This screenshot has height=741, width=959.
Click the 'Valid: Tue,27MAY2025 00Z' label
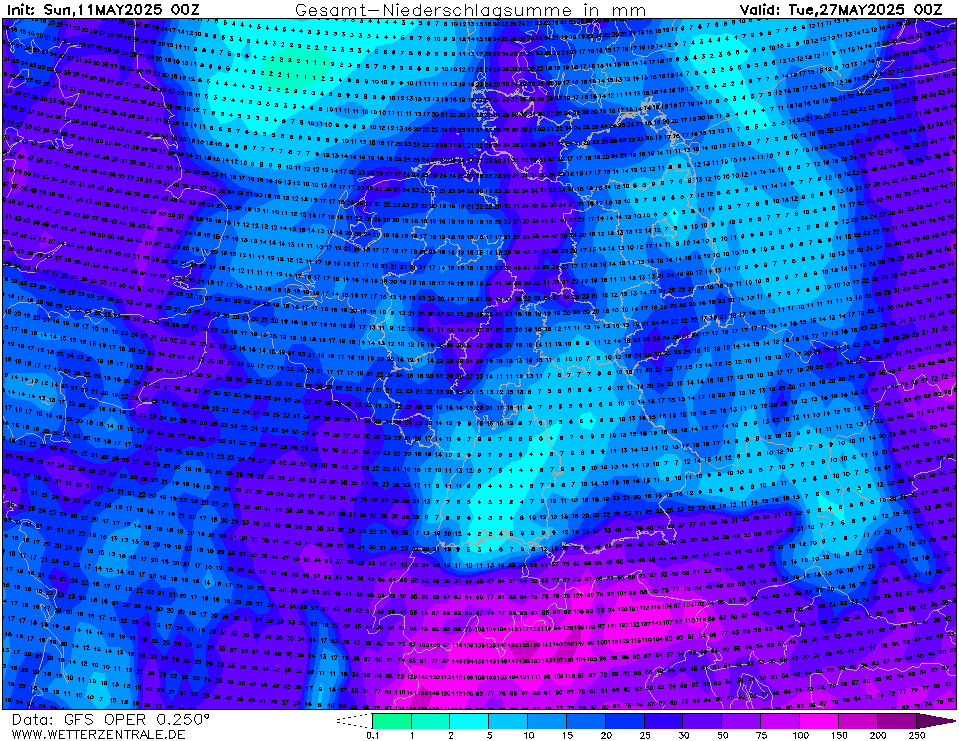(841, 9)
